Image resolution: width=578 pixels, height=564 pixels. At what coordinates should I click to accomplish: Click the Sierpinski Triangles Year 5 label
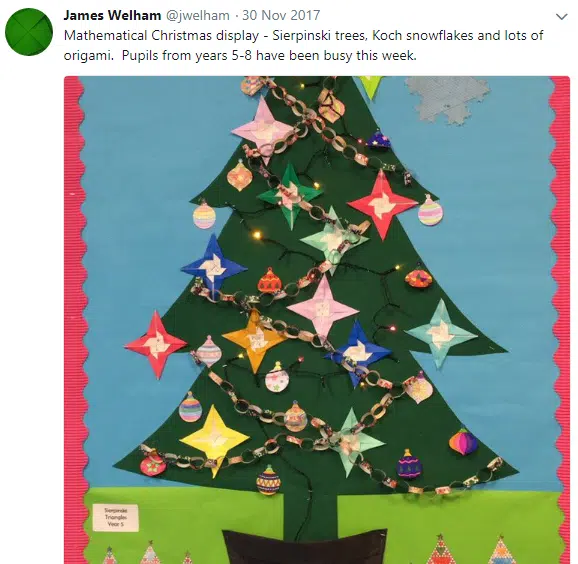point(115,518)
